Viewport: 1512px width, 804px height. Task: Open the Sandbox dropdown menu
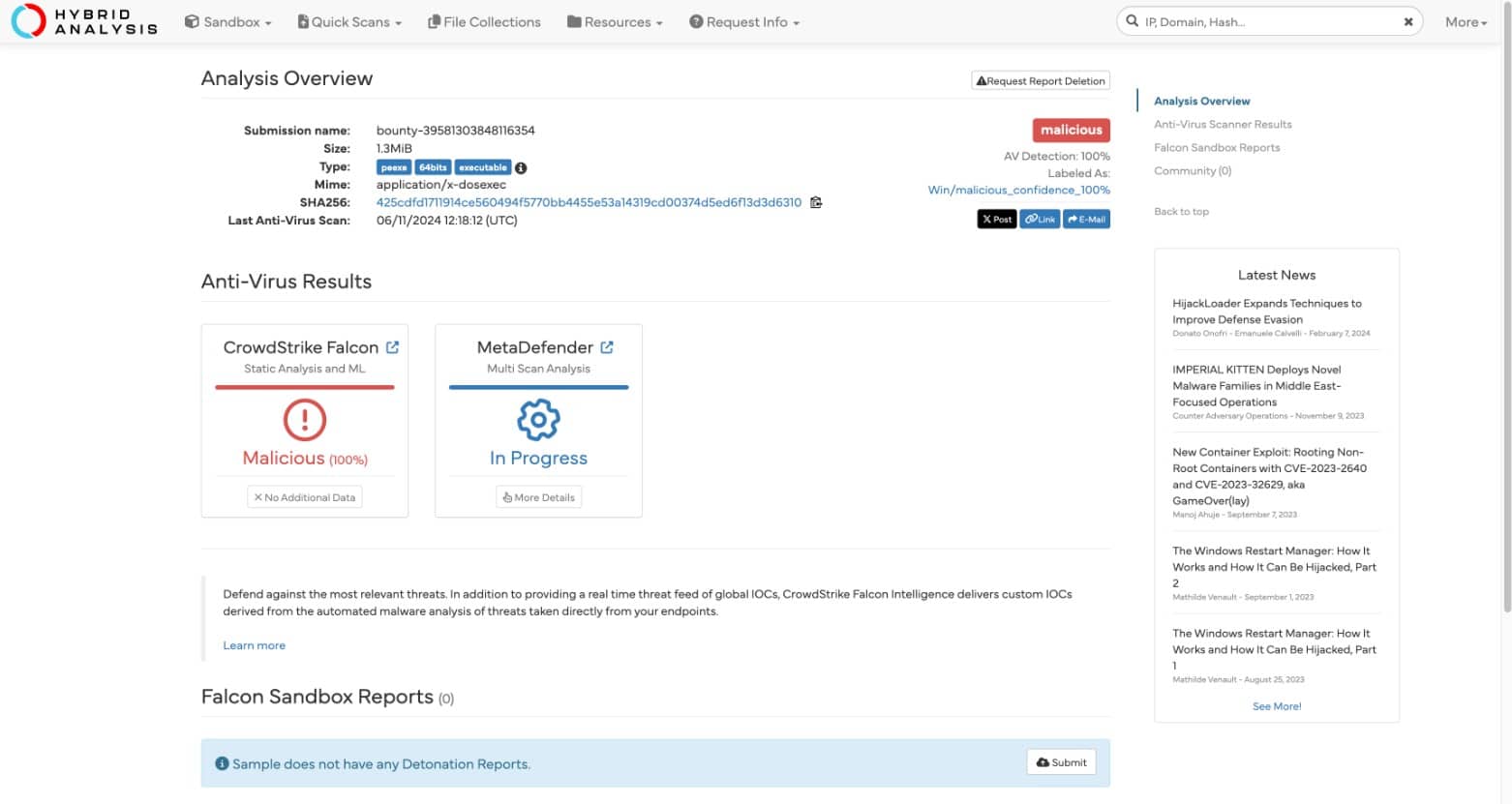(x=228, y=21)
